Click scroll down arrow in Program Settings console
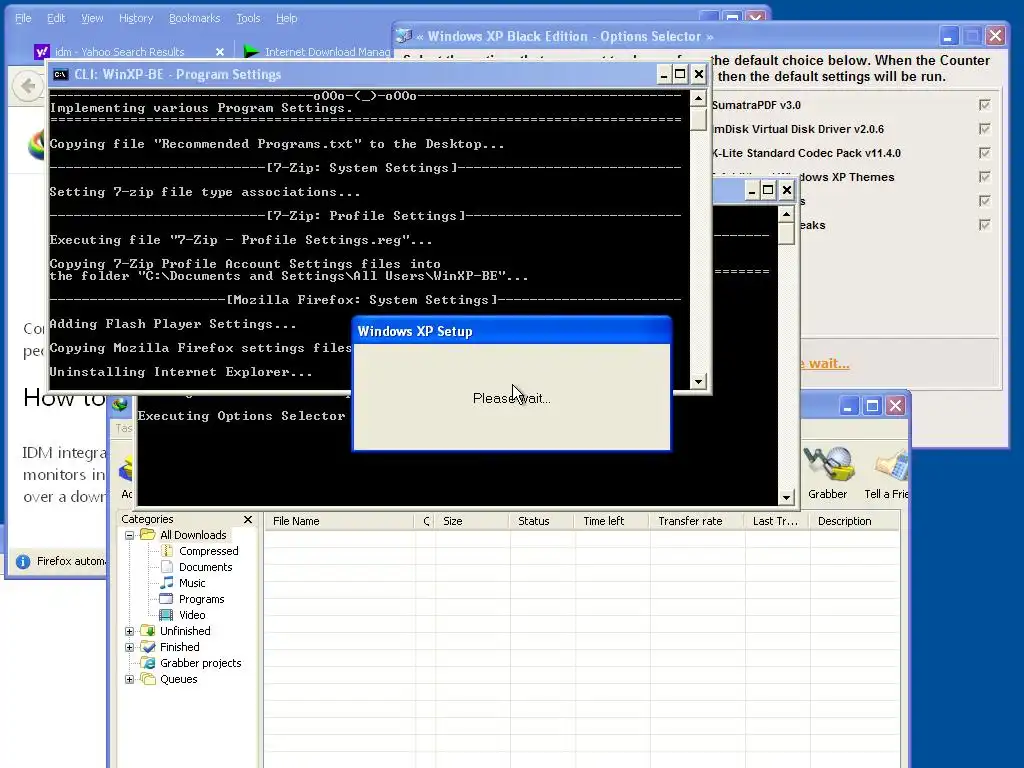The height and width of the screenshot is (768, 1024). (x=698, y=382)
